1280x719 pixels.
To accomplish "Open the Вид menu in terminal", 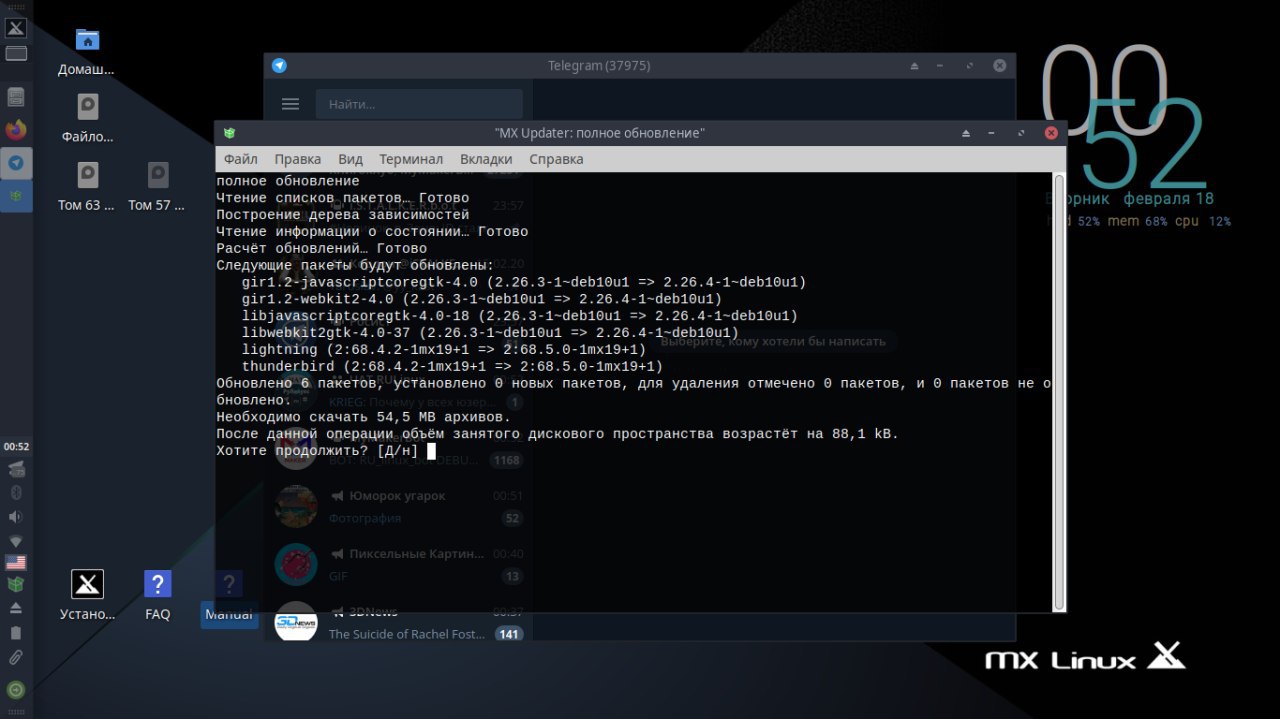I will [x=350, y=159].
